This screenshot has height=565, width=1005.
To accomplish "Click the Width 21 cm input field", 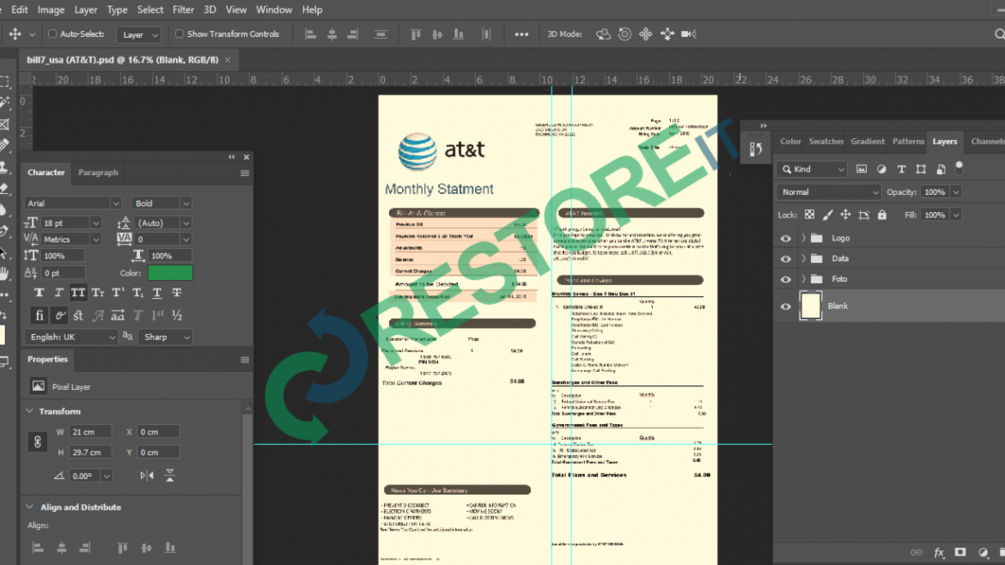I will click(x=90, y=432).
